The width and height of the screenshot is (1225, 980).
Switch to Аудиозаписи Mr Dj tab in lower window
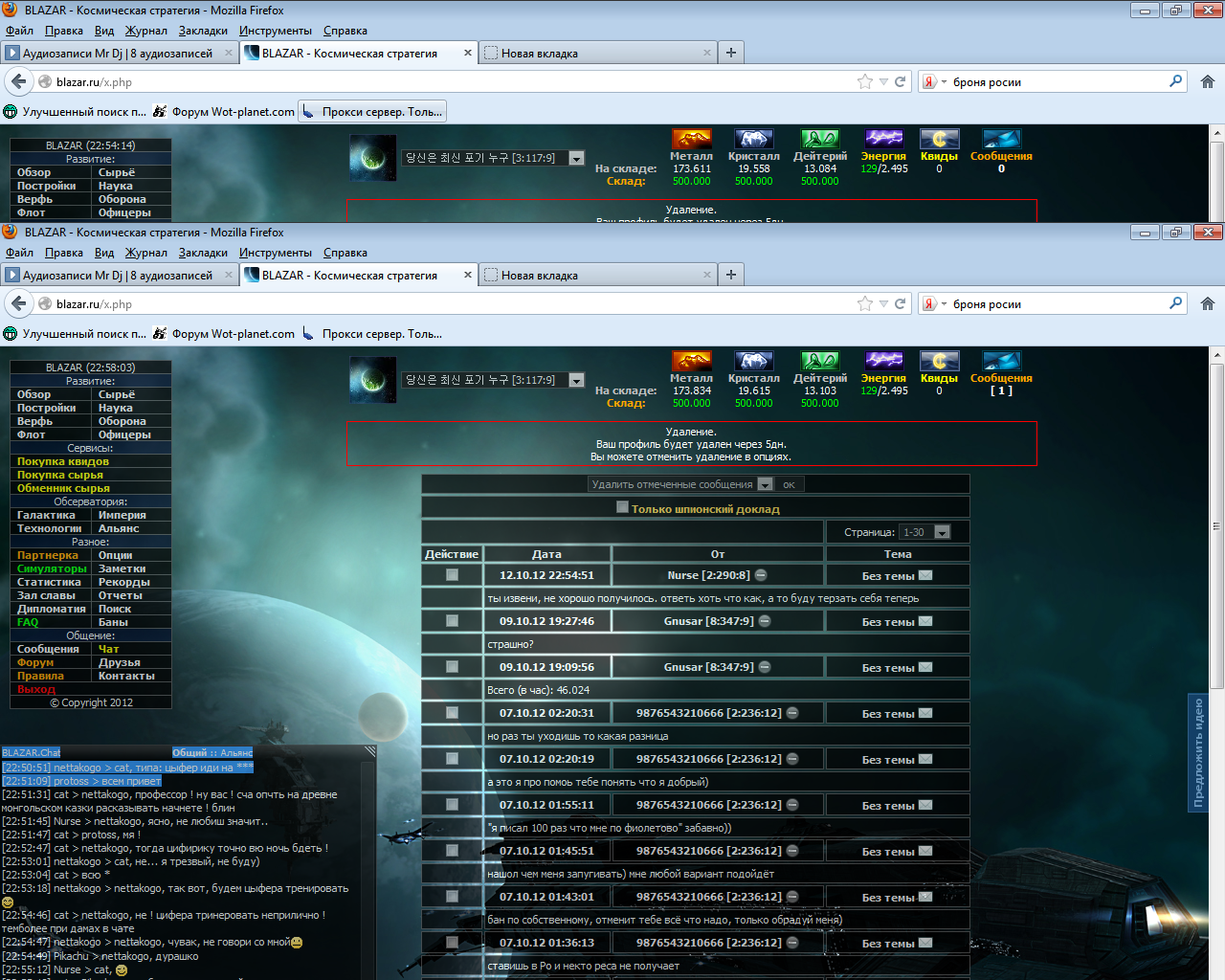point(119,275)
